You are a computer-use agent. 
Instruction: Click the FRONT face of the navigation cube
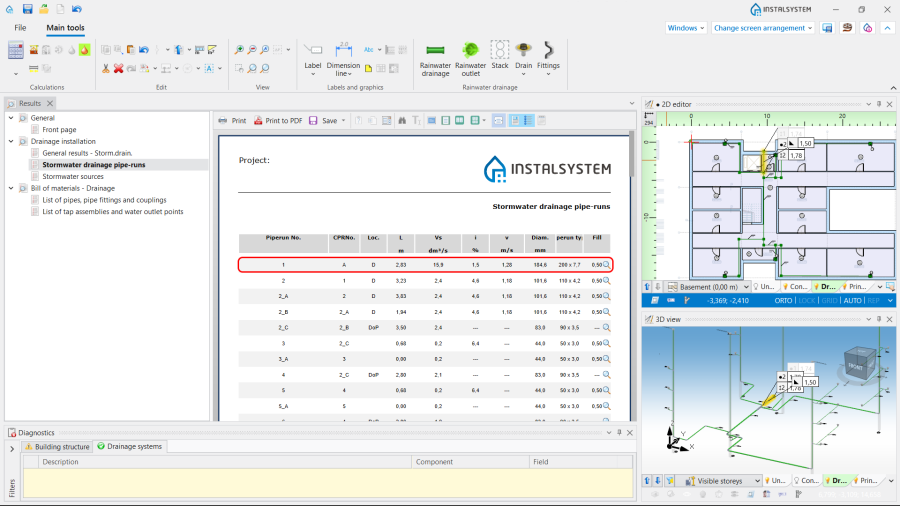click(856, 366)
